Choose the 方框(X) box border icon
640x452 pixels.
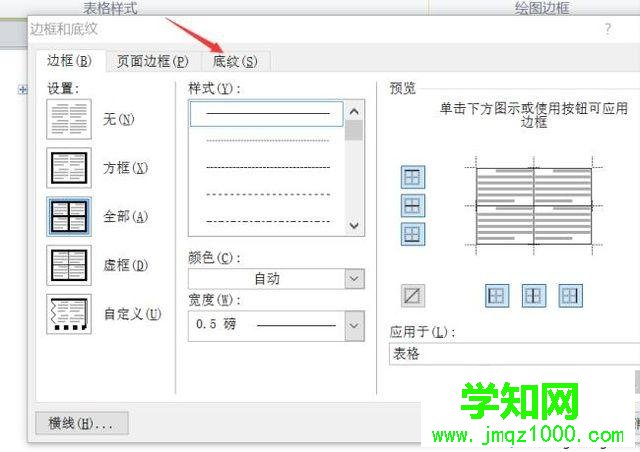pos(69,168)
